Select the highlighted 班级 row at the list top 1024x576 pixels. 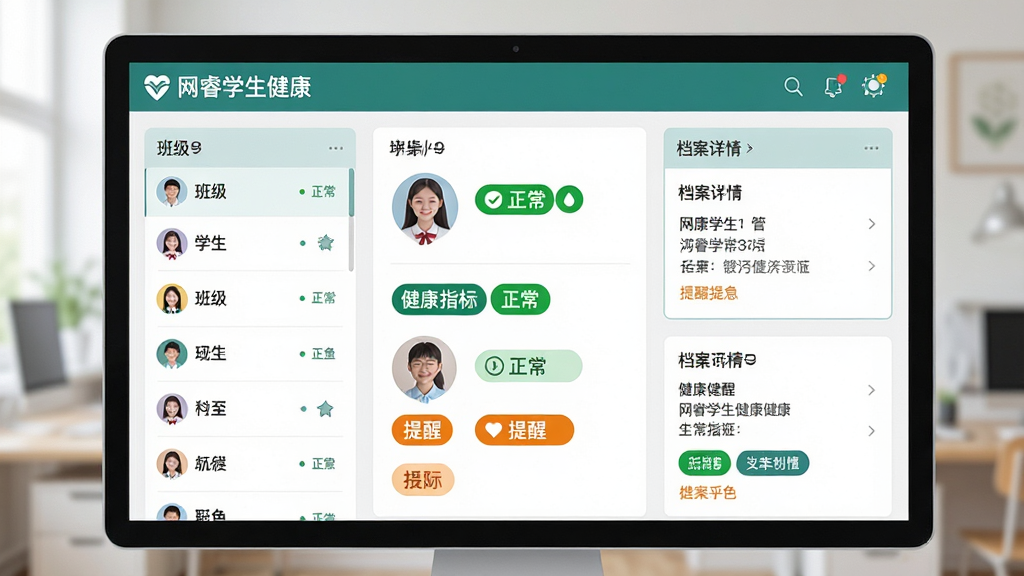[248, 192]
